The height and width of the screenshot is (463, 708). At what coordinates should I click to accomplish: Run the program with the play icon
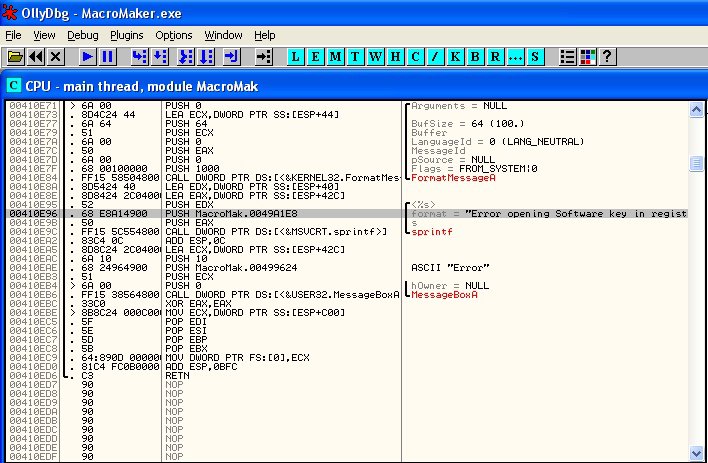click(88, 57)
